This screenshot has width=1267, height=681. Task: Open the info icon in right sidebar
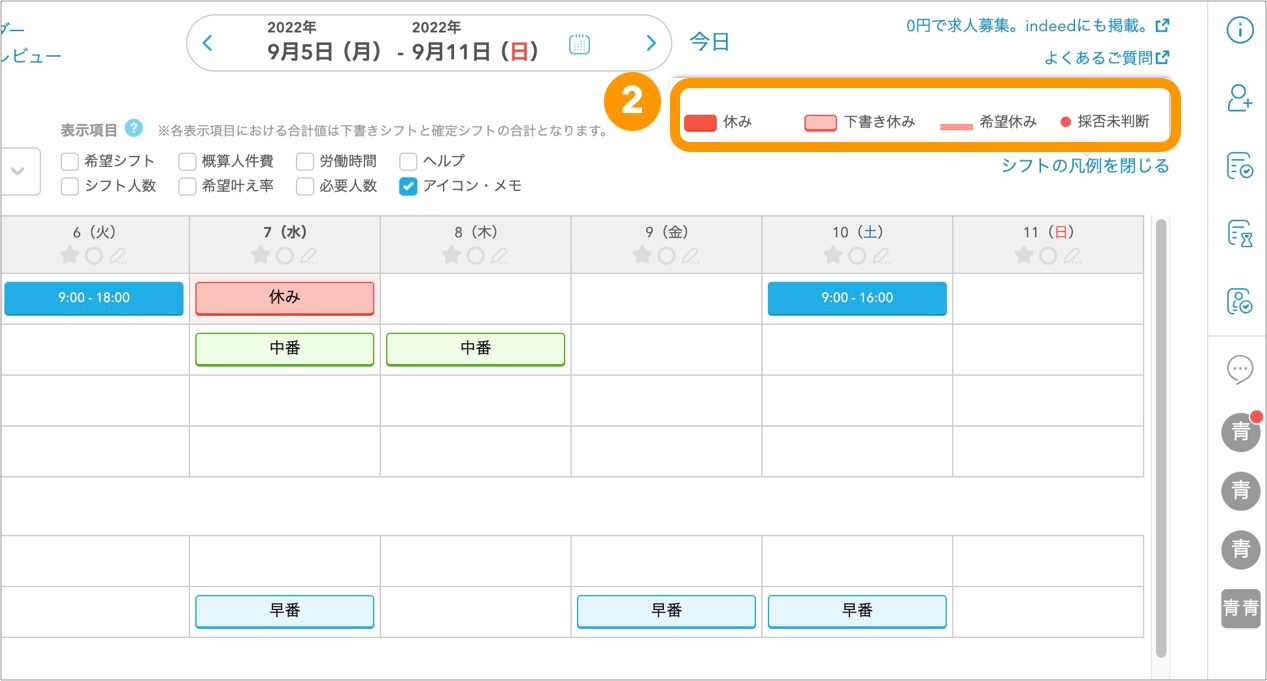click(x=1240, y=31)
